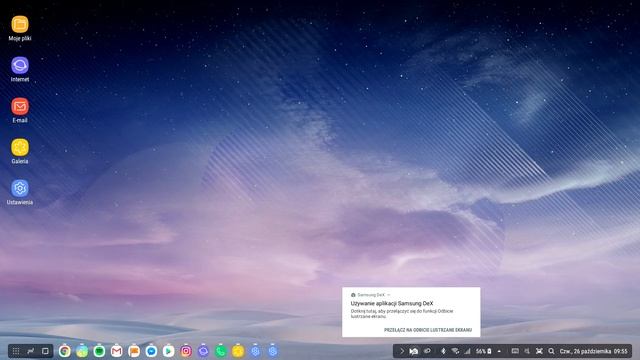Open the colorful pastel app in taskbar
This screenshot has height=360, width=640.
(x=82, y=351)
